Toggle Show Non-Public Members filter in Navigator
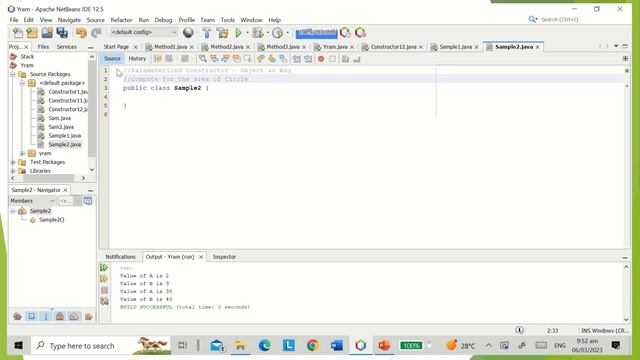The height and width of the screenshot is (360, 640). tap(60, 316)
